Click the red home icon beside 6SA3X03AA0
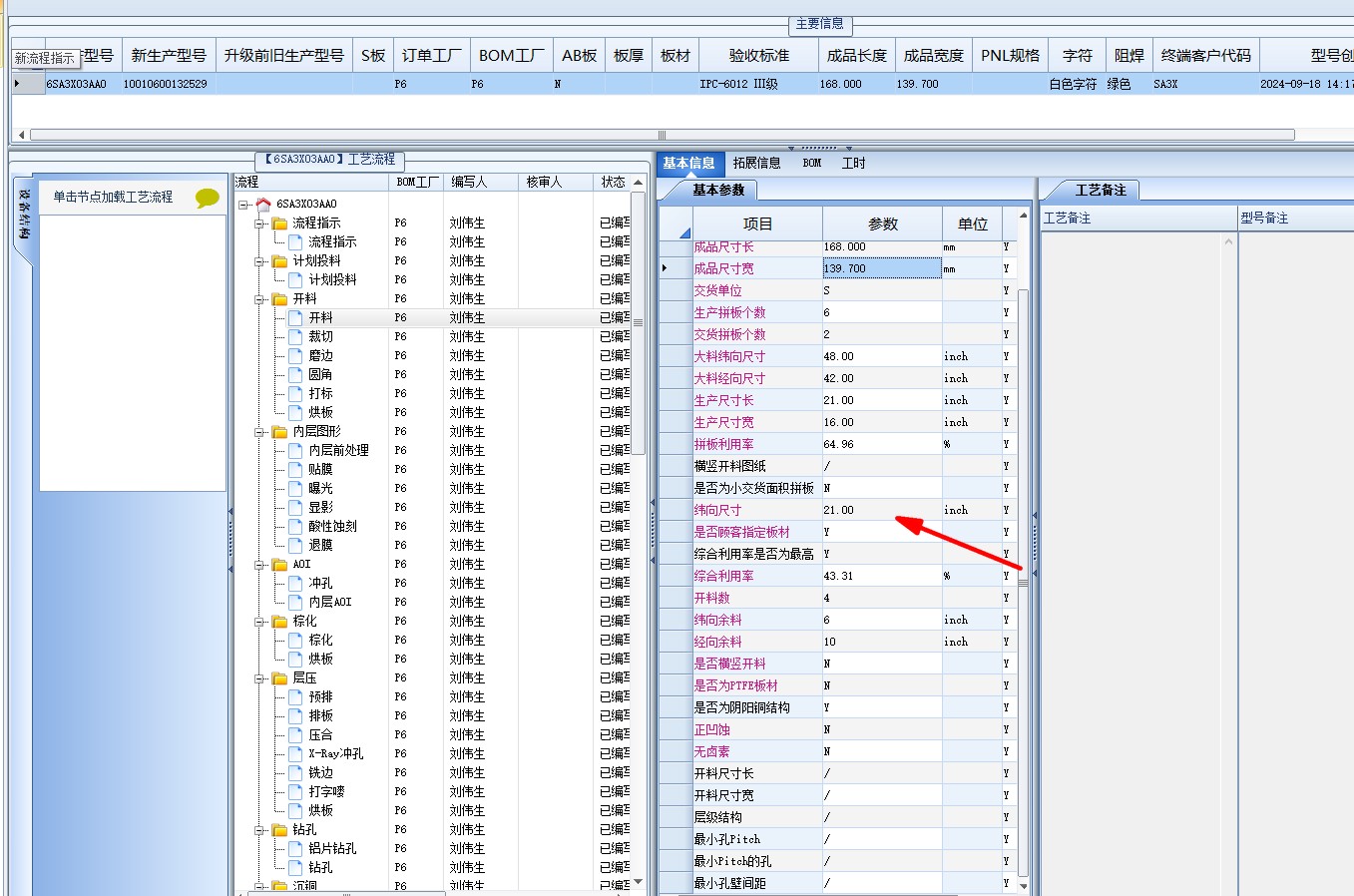 (263, 204)
